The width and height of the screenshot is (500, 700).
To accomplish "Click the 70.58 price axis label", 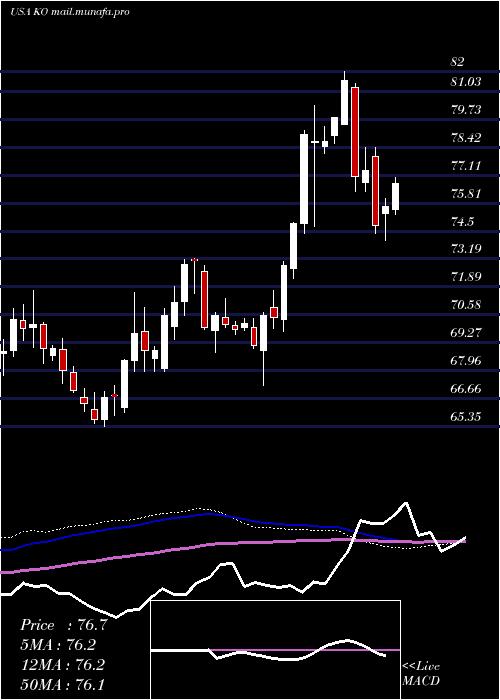I will pos(466,305).
